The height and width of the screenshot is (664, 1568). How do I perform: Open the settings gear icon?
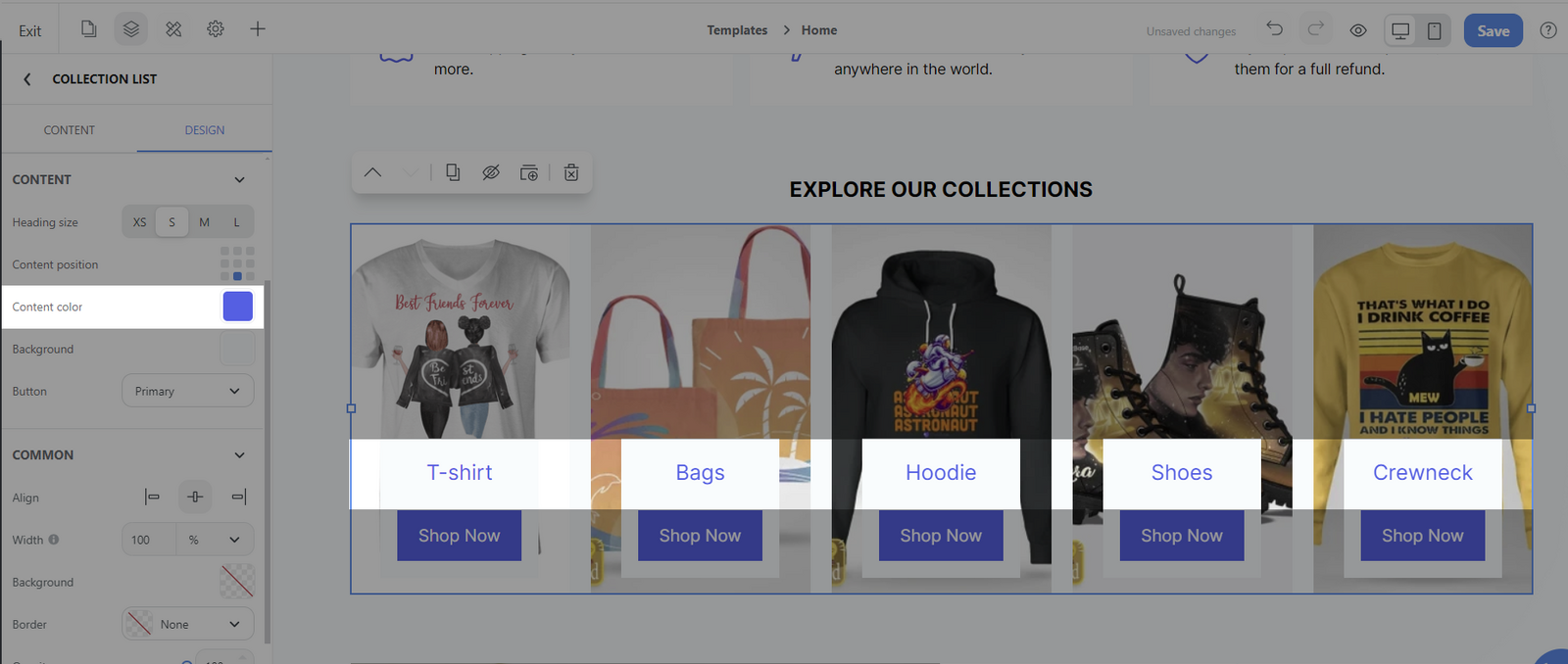216,29
